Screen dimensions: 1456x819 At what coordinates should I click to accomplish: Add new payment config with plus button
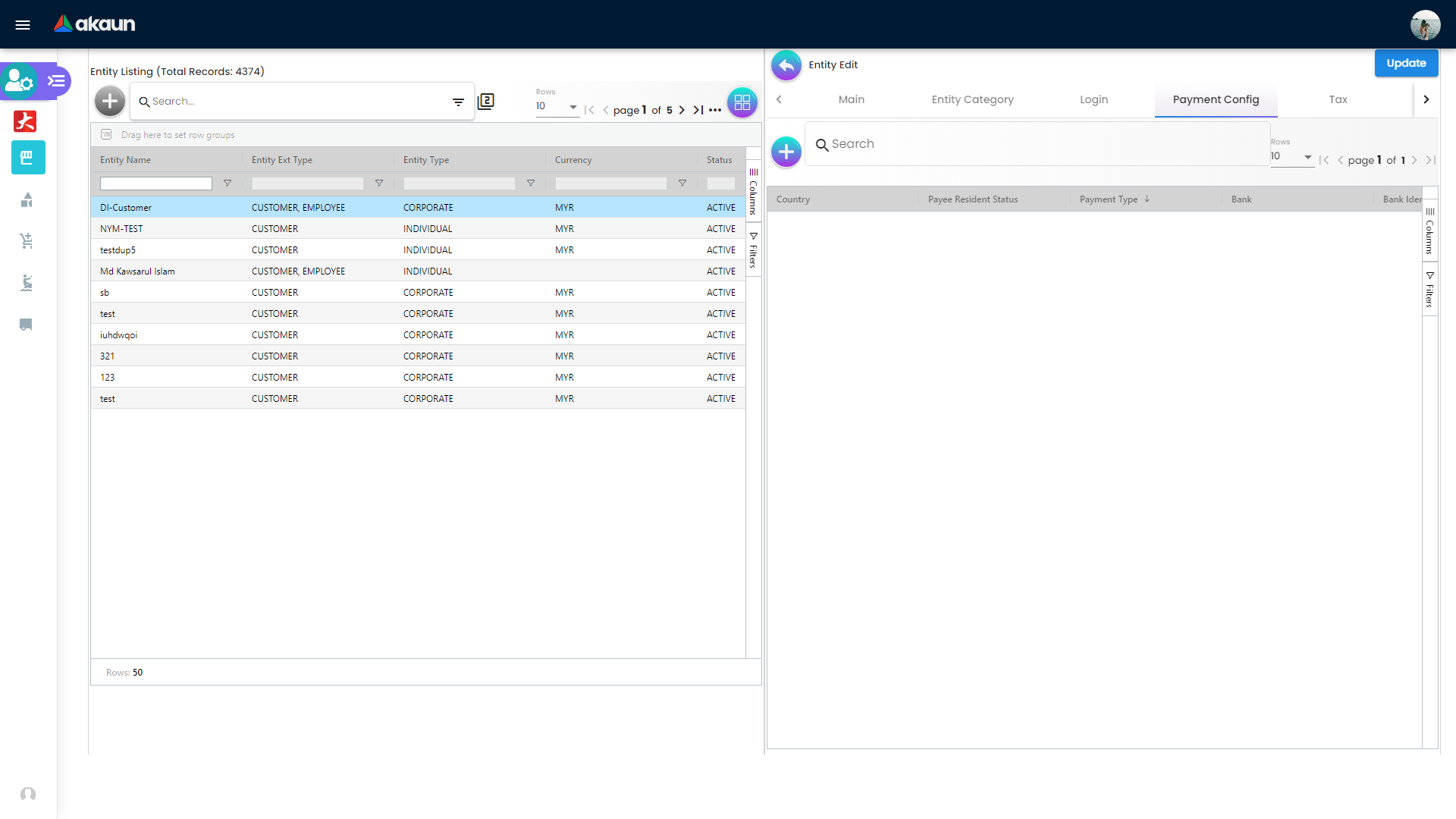coord(786,152)
